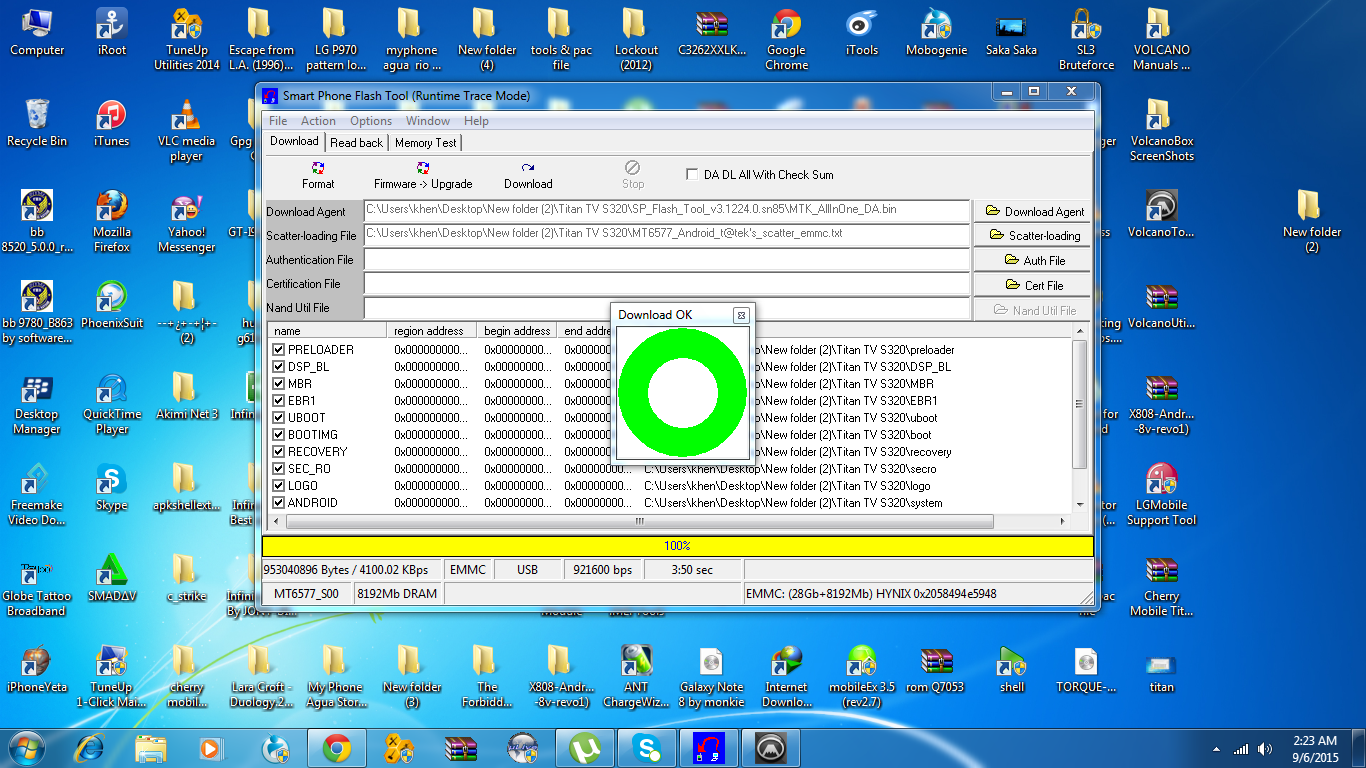Click the Format toolbar icon

click(318, 169)
